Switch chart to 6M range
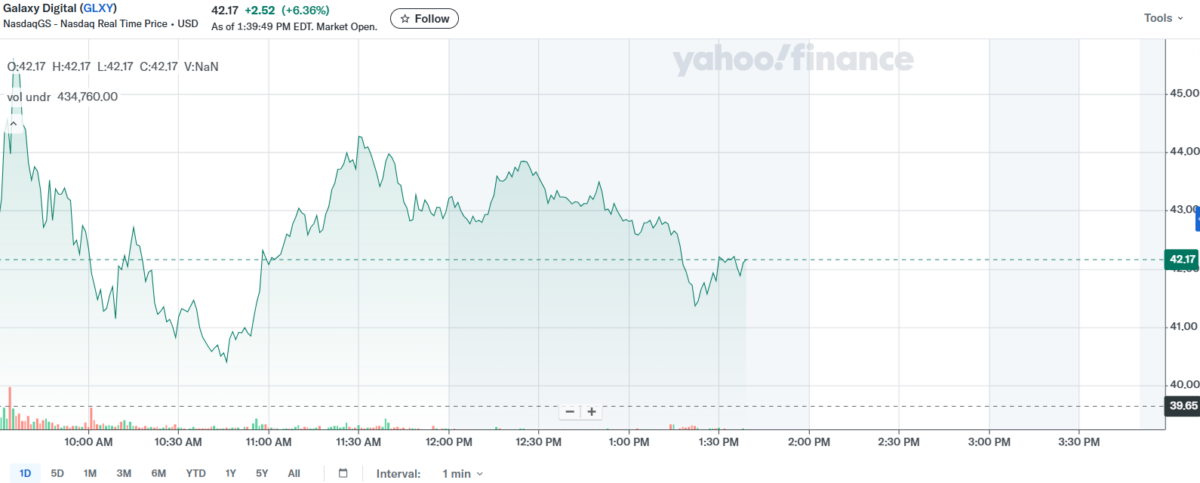 [x=158, y=473]
